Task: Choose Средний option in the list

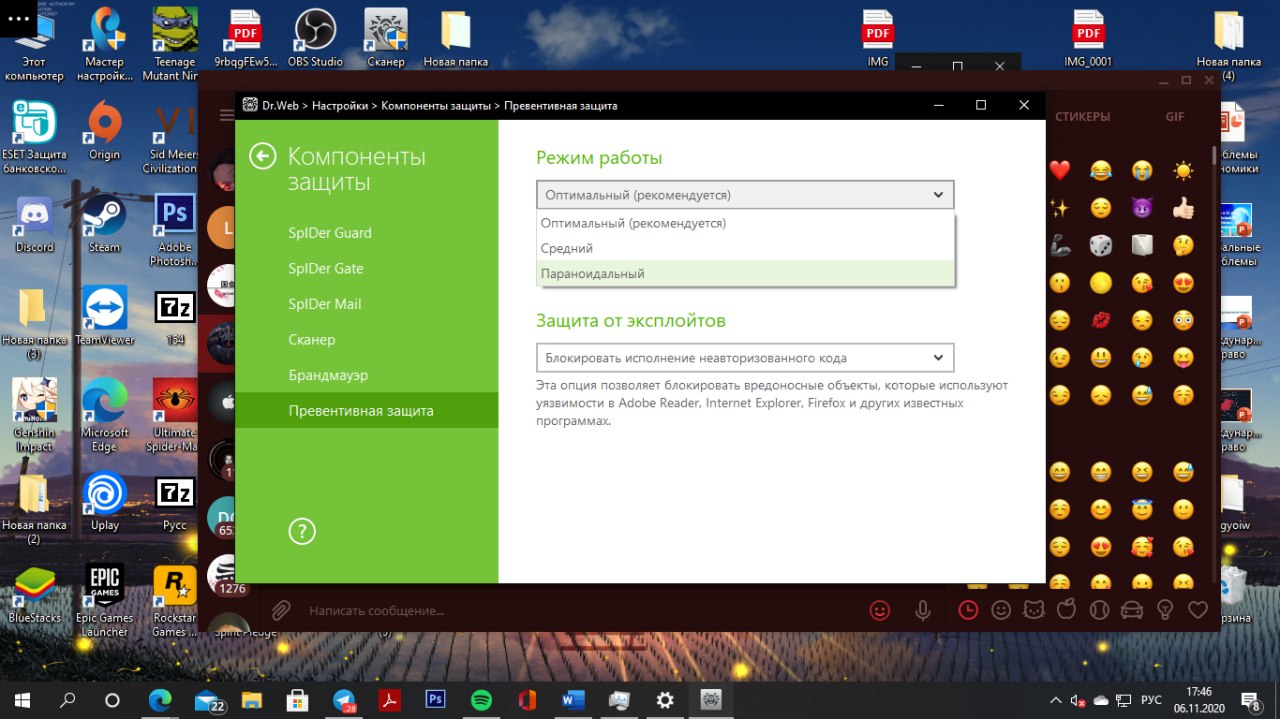Action: click(x=745, y=248)
